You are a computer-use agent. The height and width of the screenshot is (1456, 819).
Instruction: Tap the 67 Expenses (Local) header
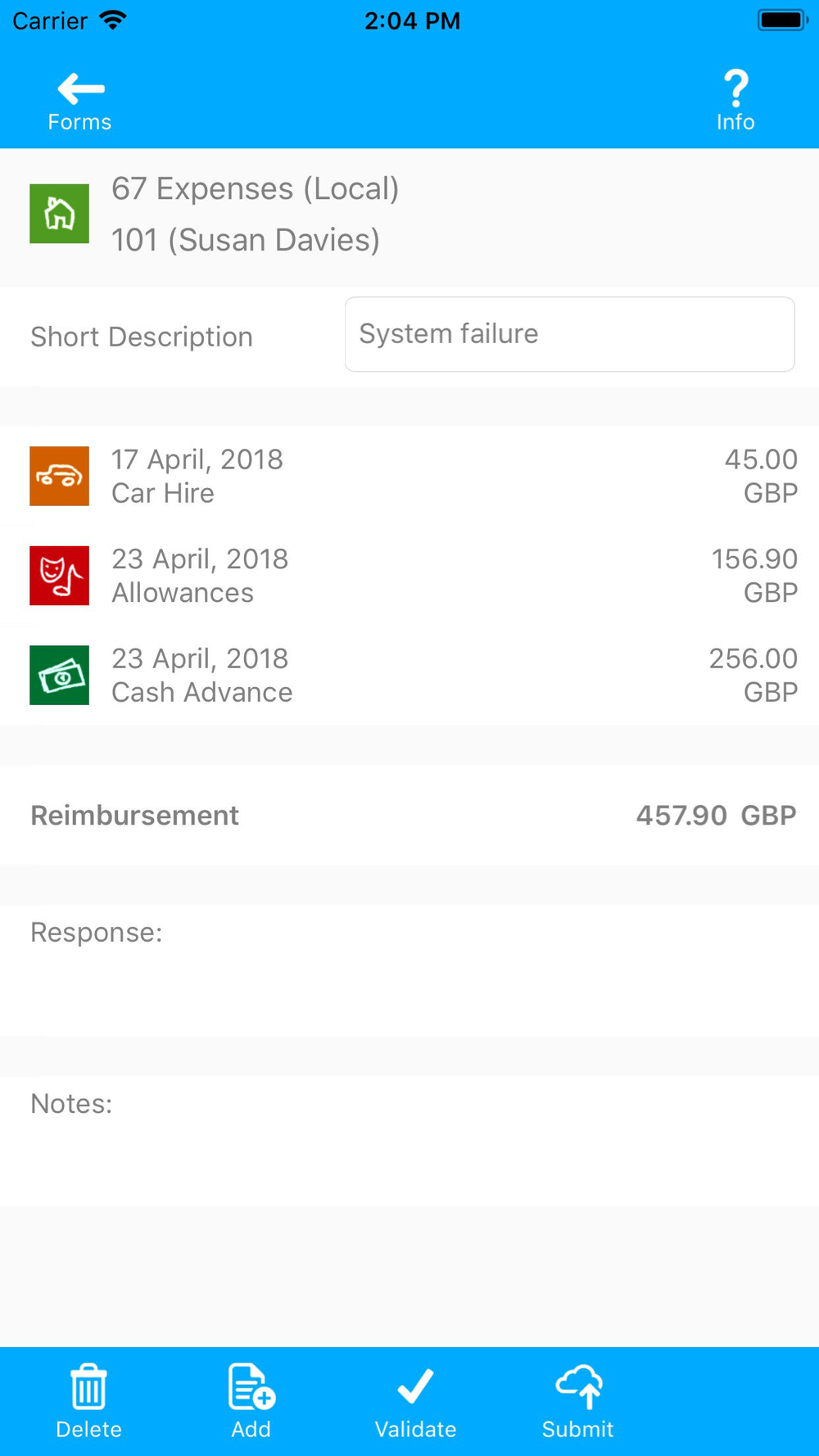(255, 189)
